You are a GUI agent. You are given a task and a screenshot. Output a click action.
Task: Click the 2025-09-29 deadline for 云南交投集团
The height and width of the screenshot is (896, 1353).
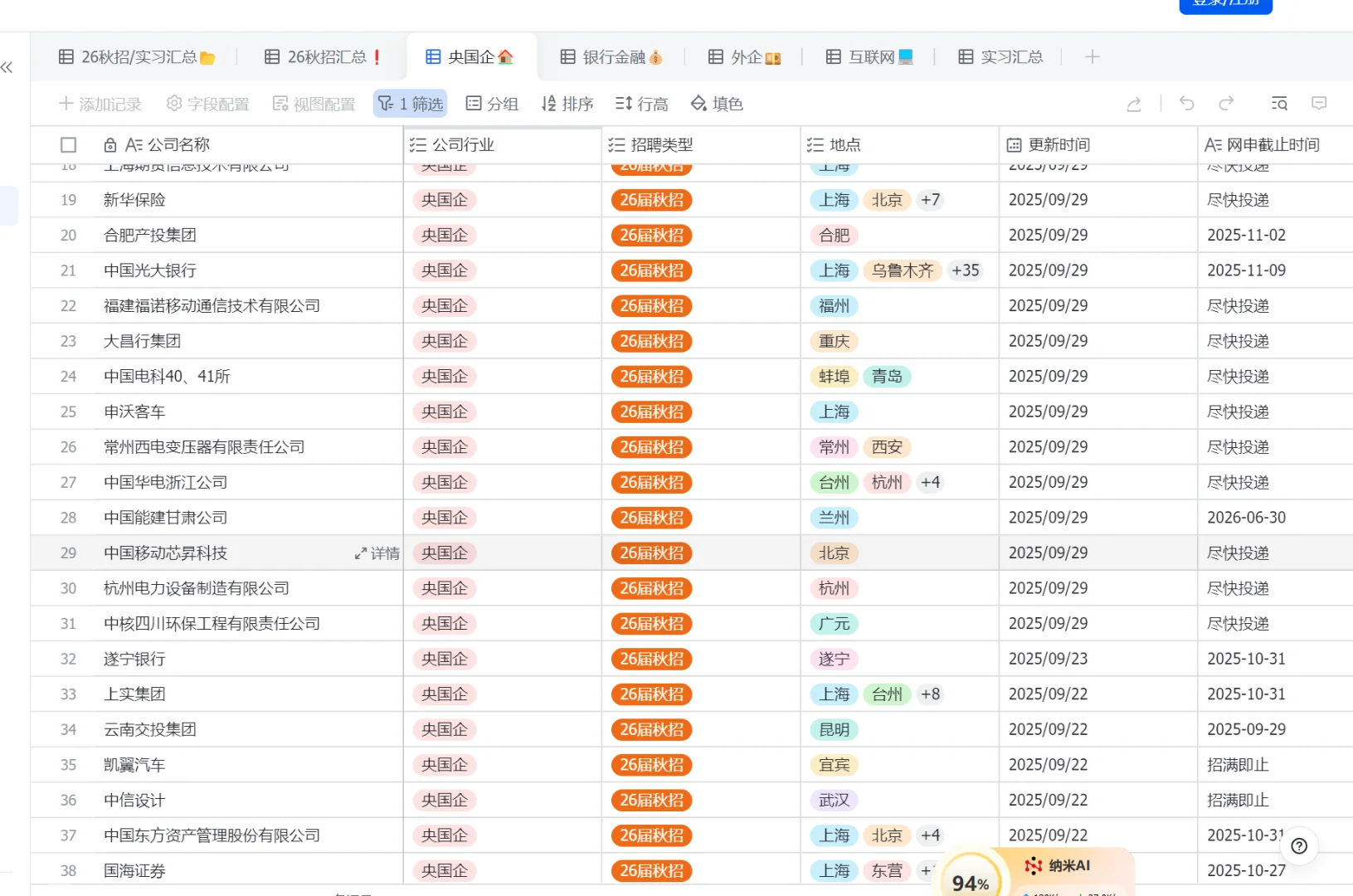[x=1276, y=730]
